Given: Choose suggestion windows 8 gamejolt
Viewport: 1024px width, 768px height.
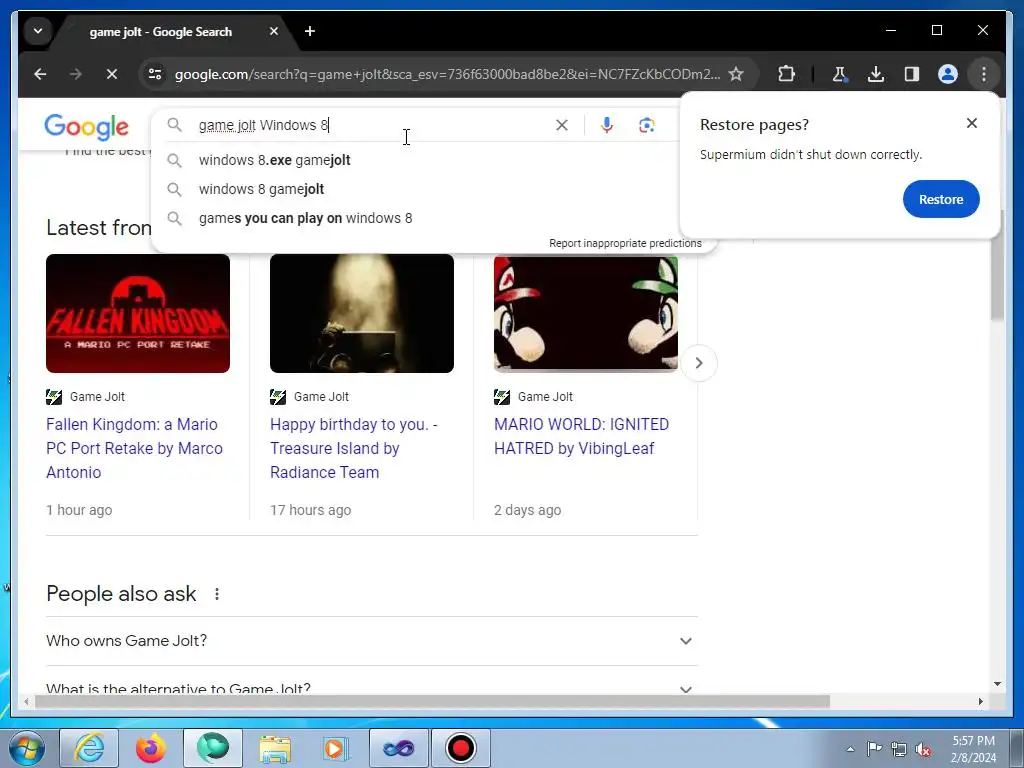Looking at the screenshot, I should click(261, 189).
